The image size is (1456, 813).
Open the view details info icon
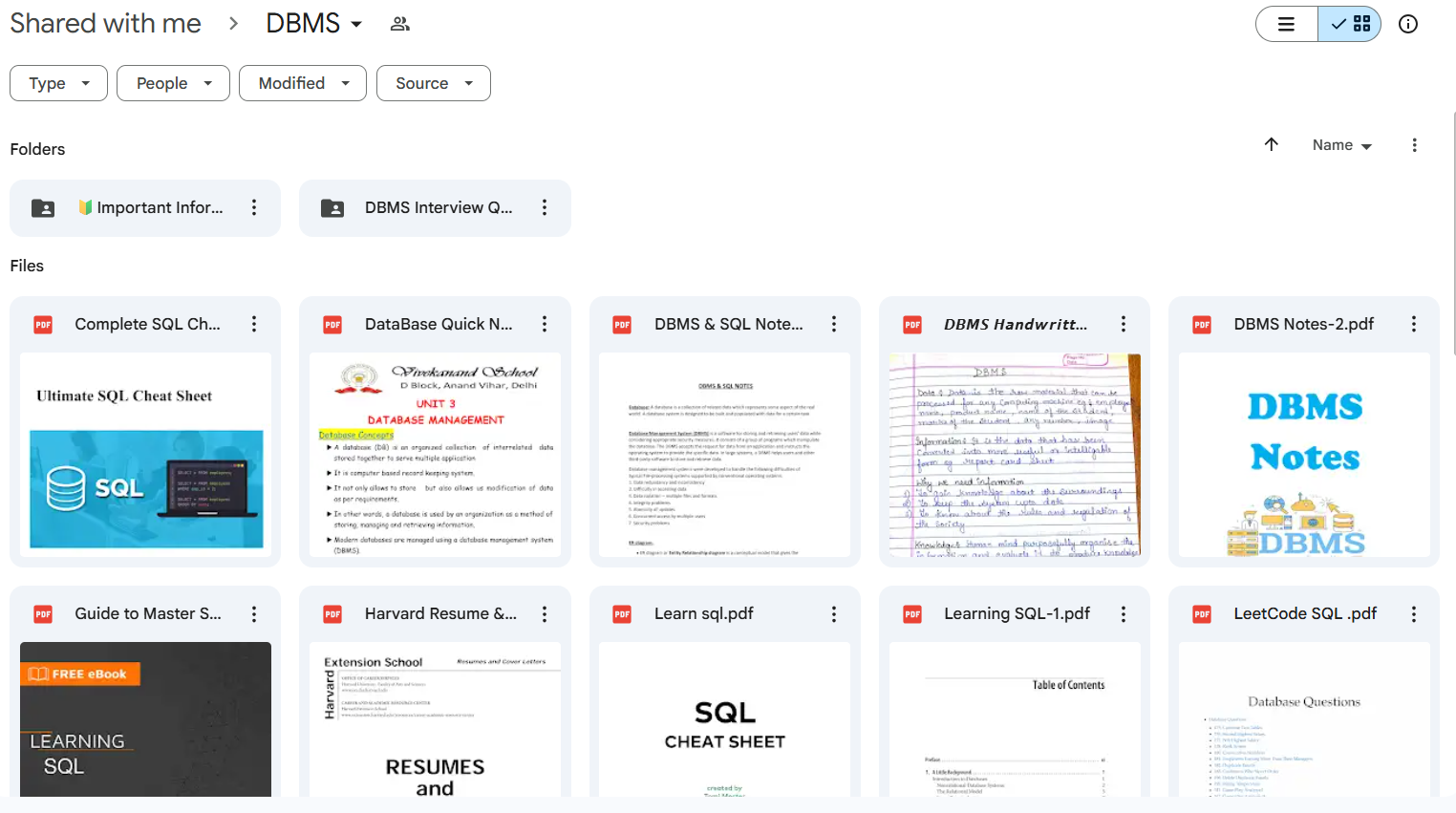(1407, 24)
